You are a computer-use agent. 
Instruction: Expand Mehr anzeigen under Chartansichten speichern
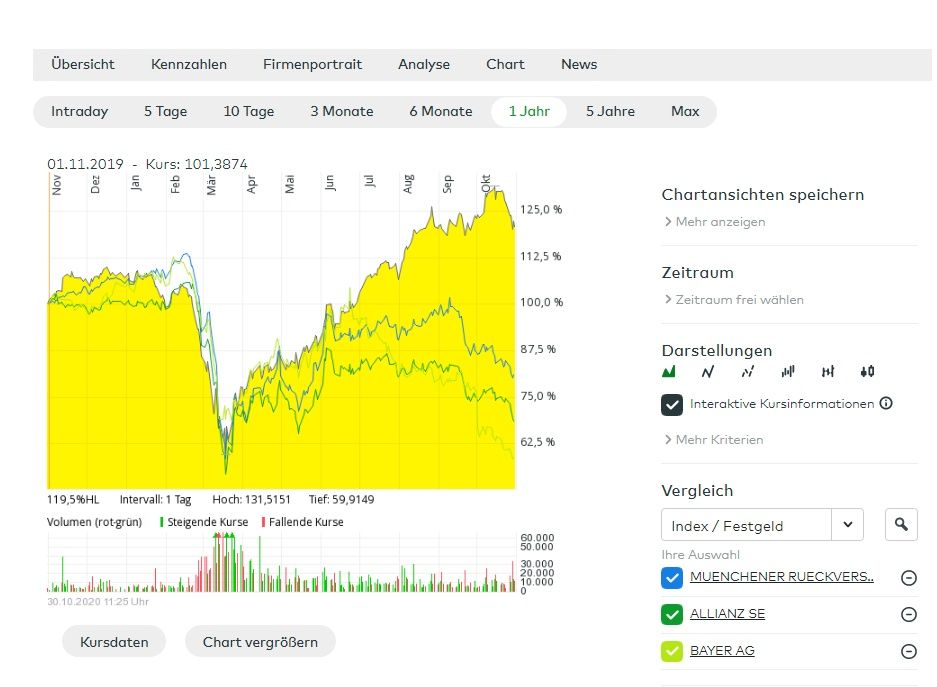click(719, 222)
